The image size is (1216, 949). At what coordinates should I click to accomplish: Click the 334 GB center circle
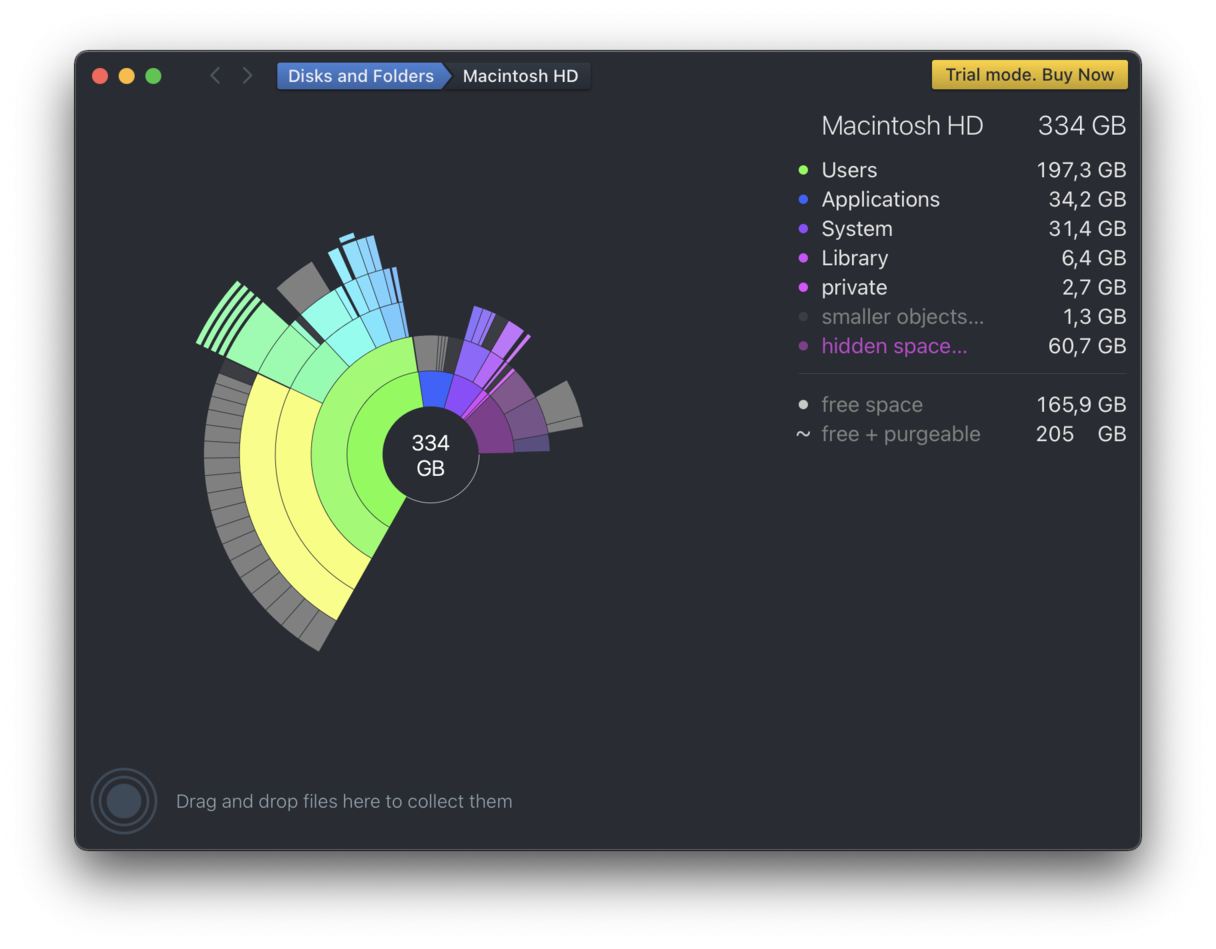point(431,456)
